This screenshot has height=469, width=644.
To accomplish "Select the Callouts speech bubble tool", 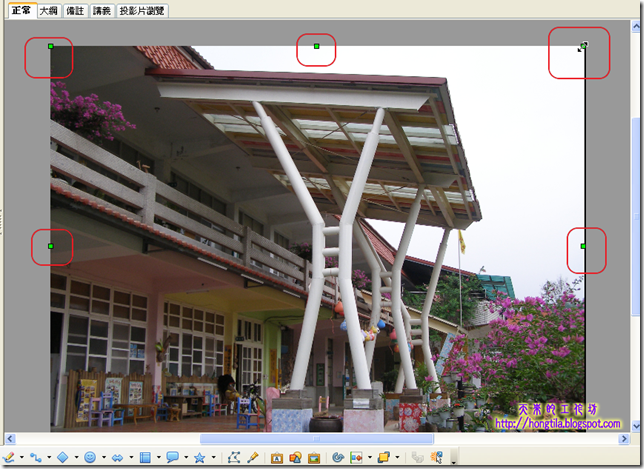I will [x=172, y=457].
